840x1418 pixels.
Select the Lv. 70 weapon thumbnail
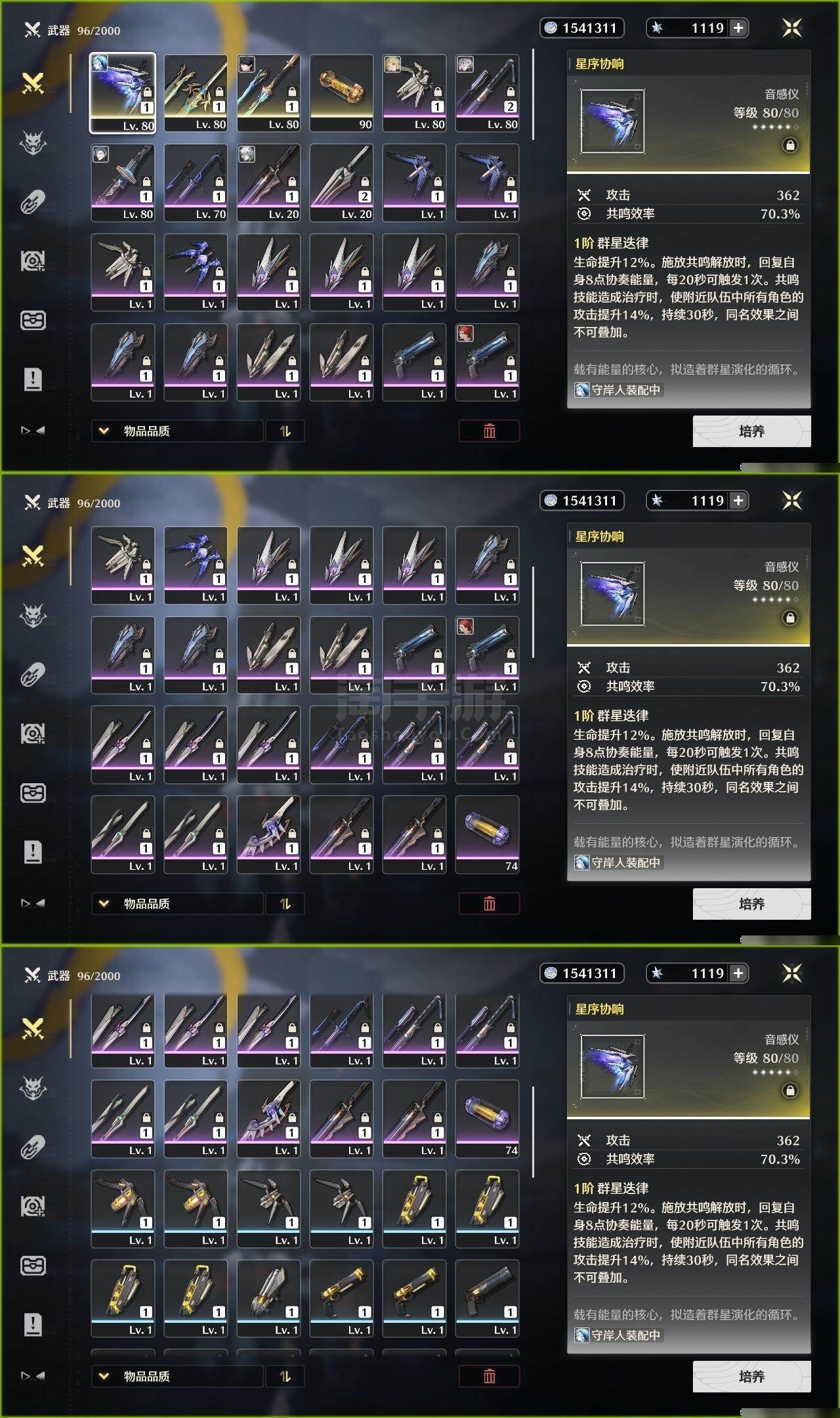(196, 183)
